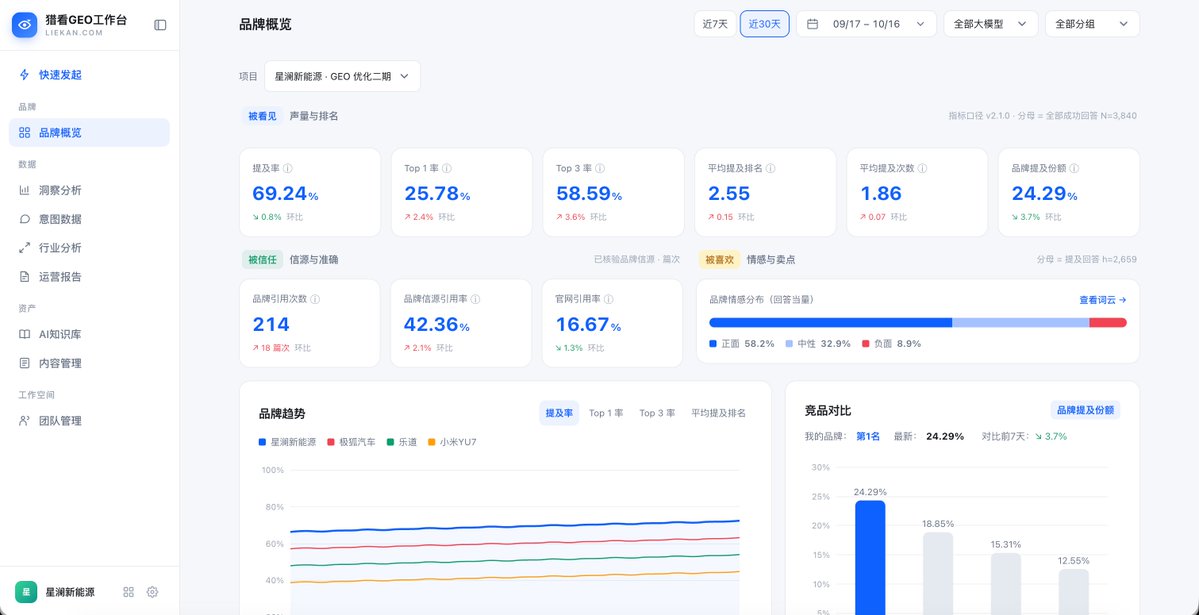This screenshot has height=615, width=1199.
Task: Switch trend chart to Top 1 率 tab
Action: 606,413
